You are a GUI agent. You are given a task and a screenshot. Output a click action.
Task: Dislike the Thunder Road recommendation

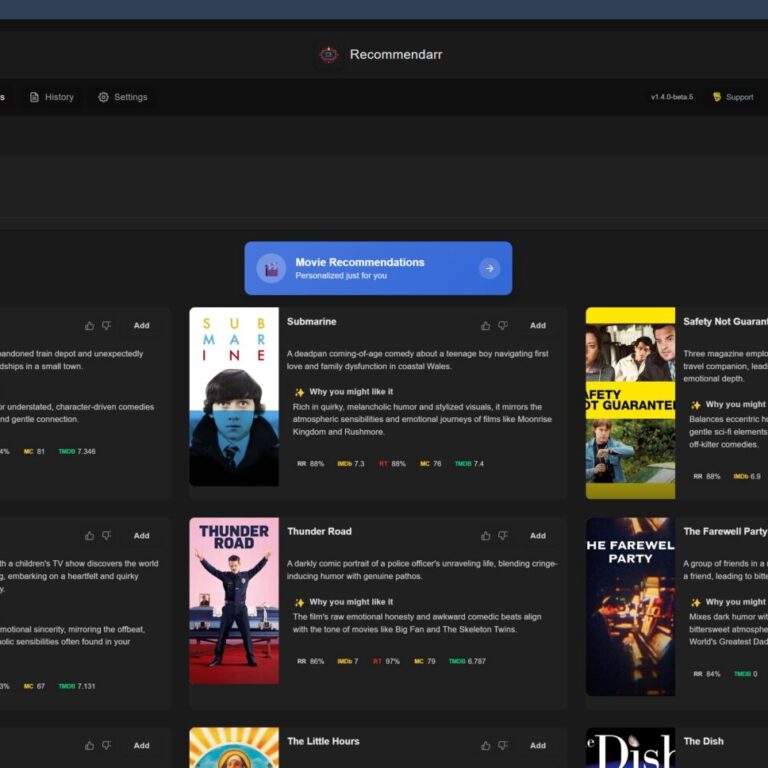[503, 536]
